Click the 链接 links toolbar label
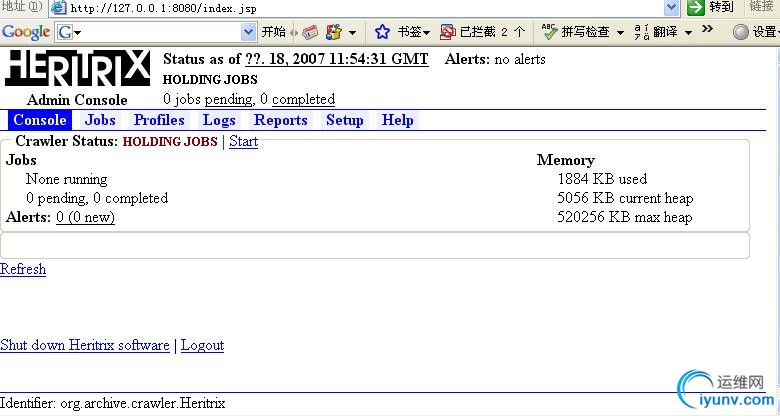This screenshot has height=416, width=780. [x=762, y=6]
